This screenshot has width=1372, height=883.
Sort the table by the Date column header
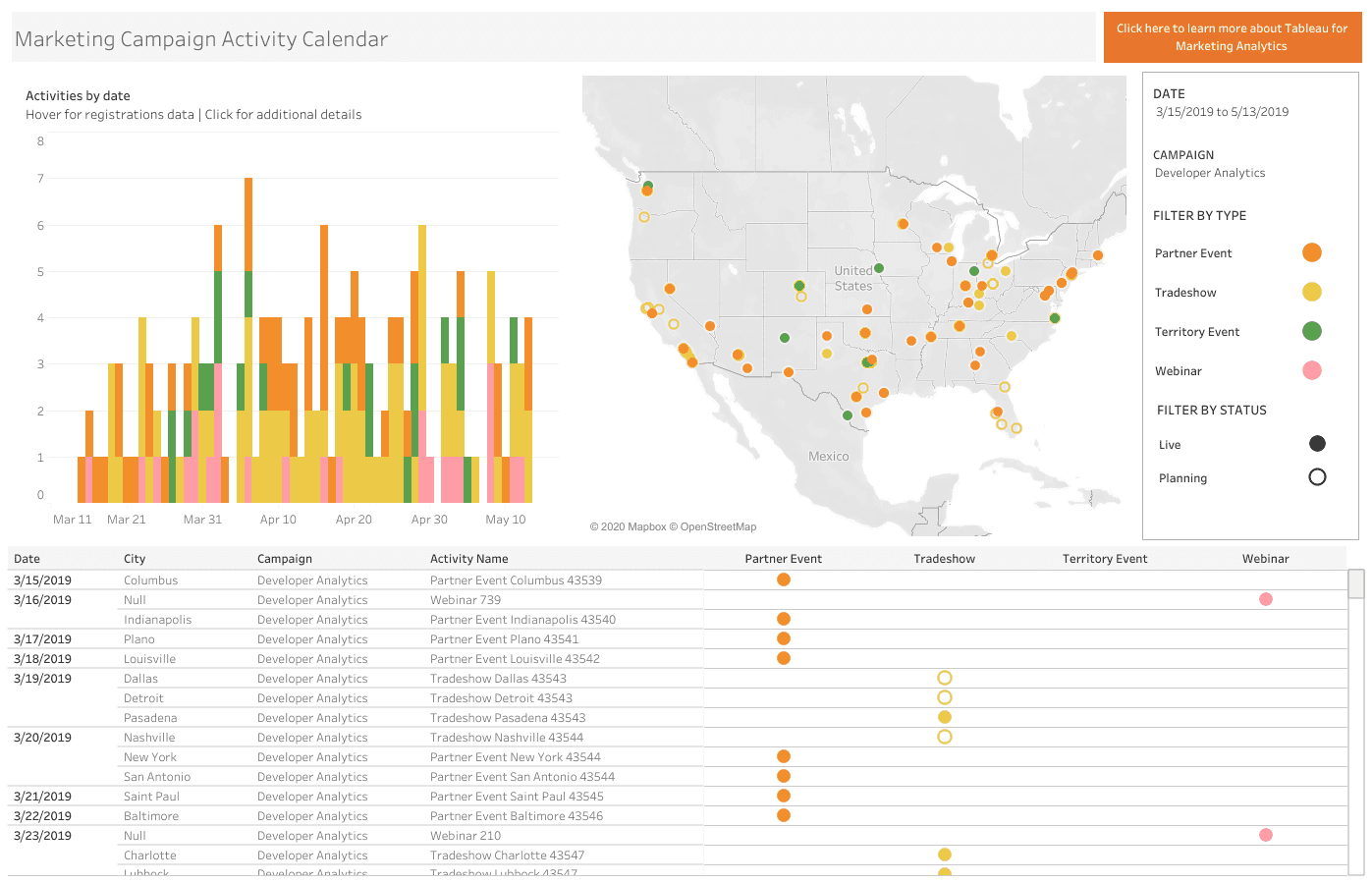(x=26, y=558)
